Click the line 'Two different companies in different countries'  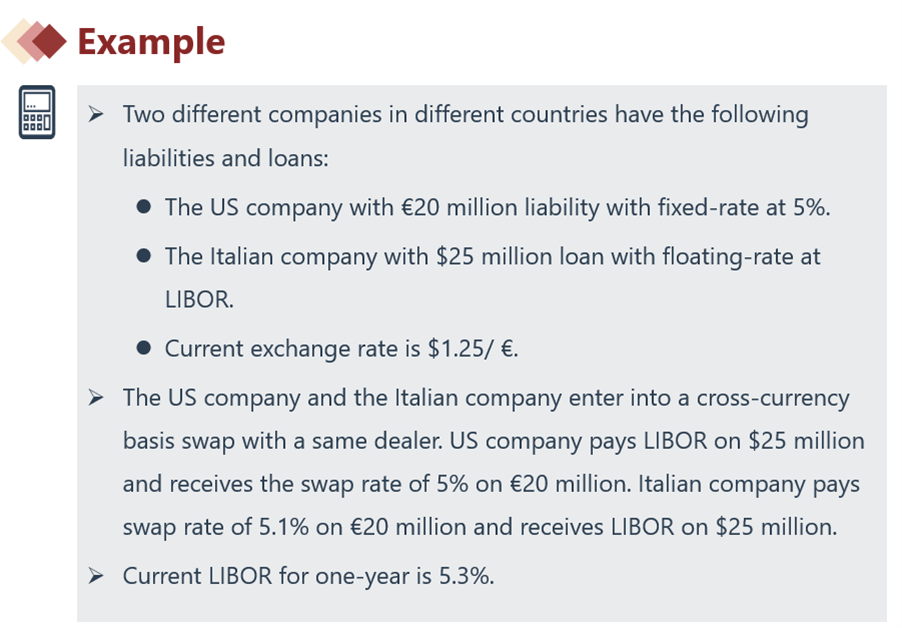coord(465,114)
